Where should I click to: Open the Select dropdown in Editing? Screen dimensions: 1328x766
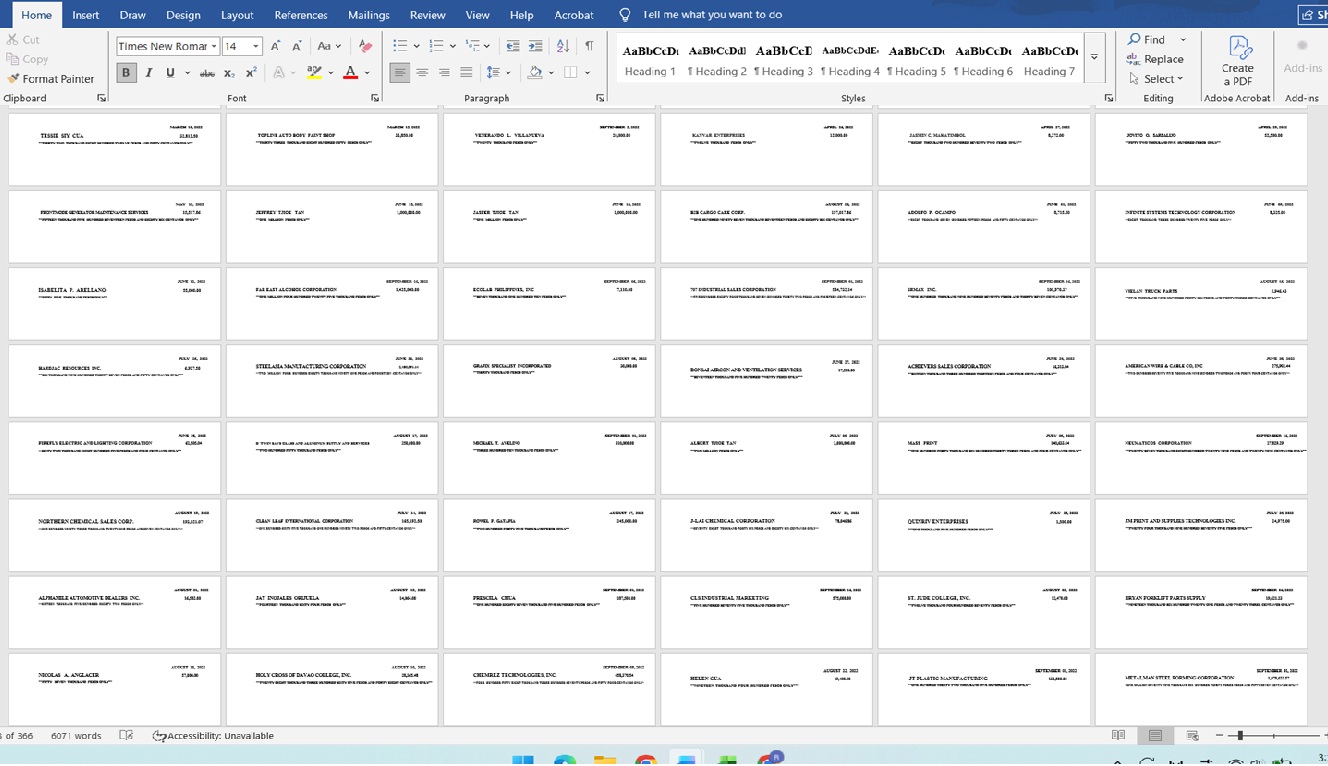point(1155,79)
